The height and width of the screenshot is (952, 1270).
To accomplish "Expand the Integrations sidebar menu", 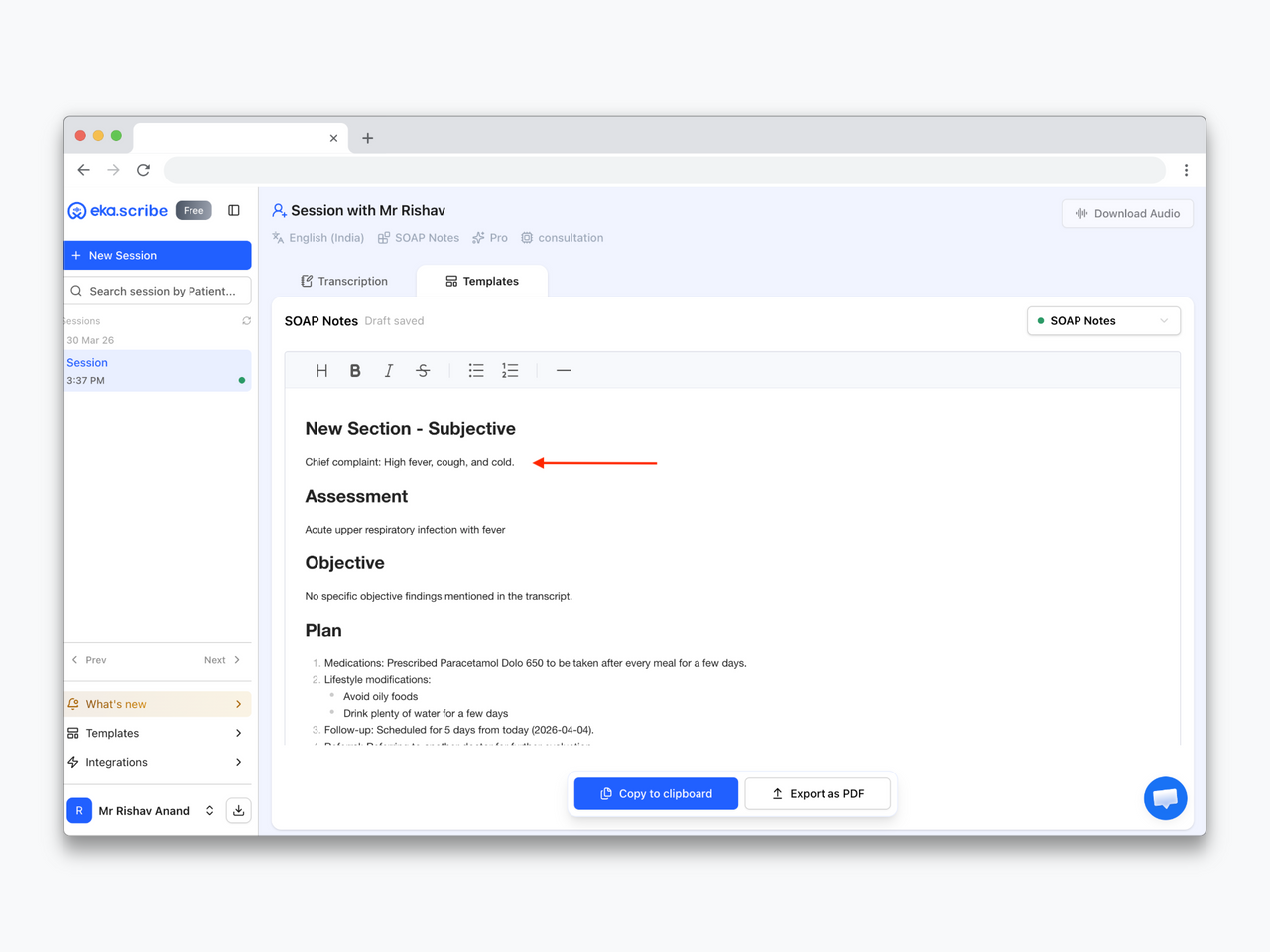I will 157,762.
